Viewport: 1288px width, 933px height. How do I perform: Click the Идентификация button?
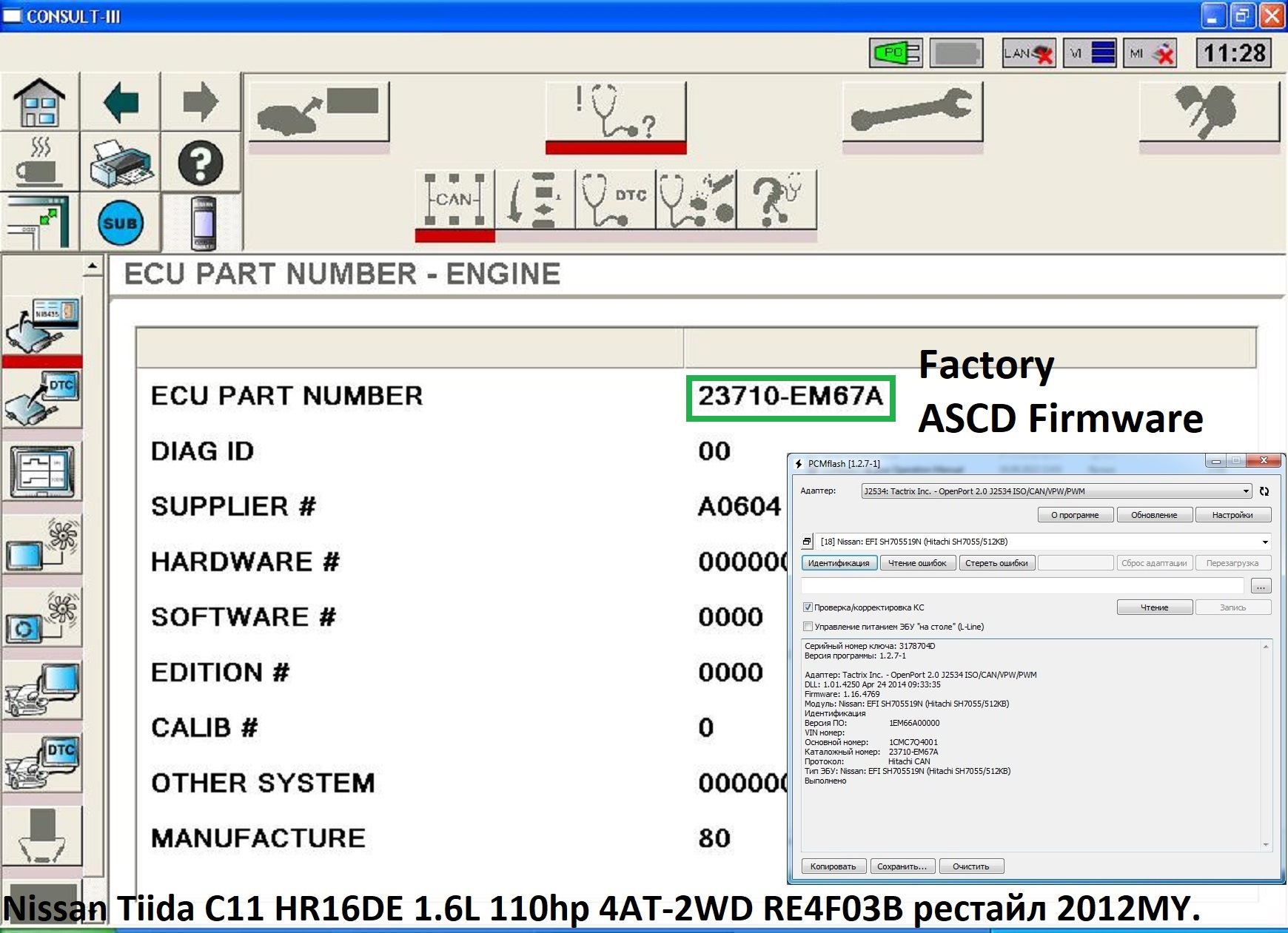click(839, 563)
